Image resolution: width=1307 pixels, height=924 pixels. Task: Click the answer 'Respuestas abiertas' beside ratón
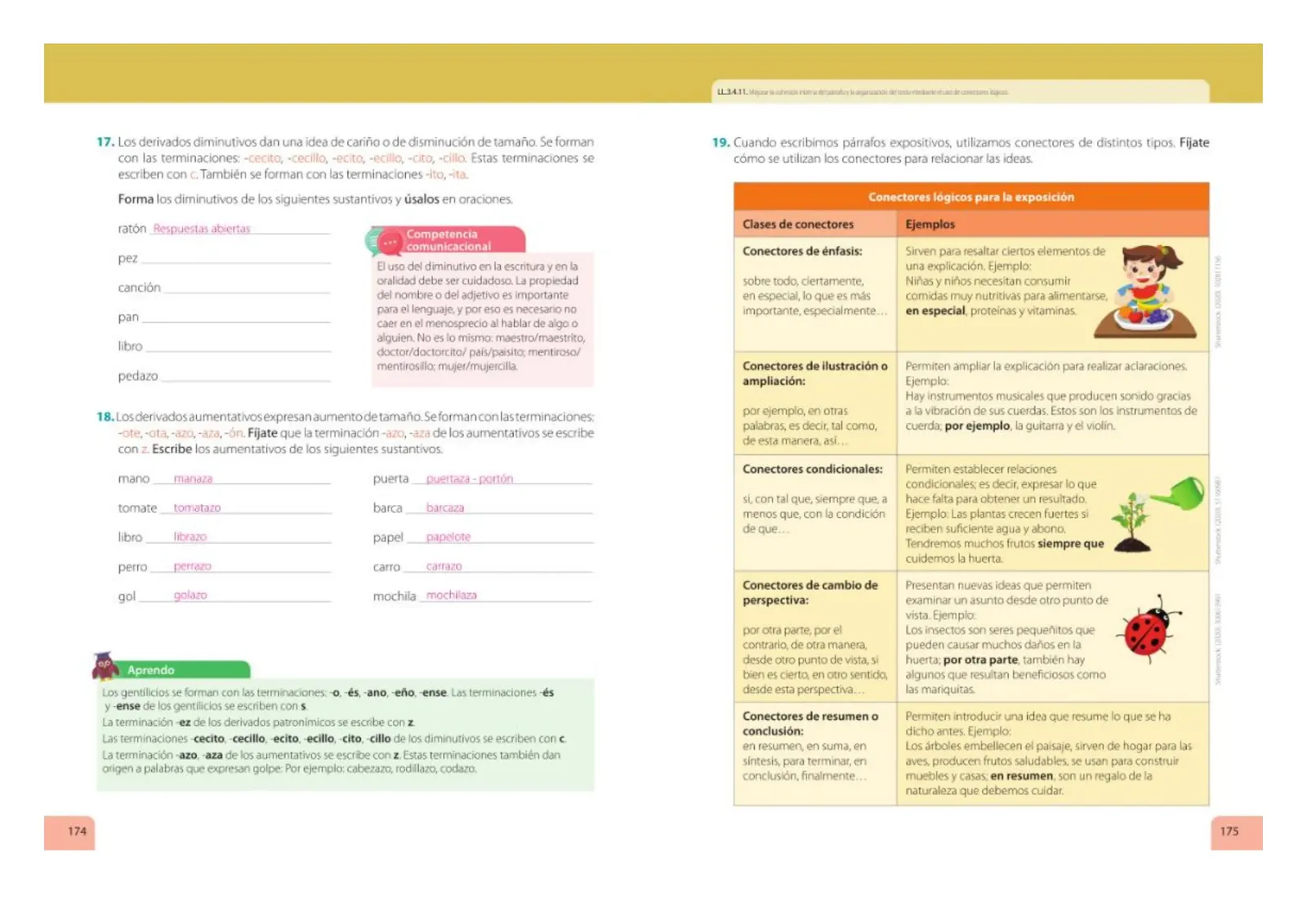202,229
